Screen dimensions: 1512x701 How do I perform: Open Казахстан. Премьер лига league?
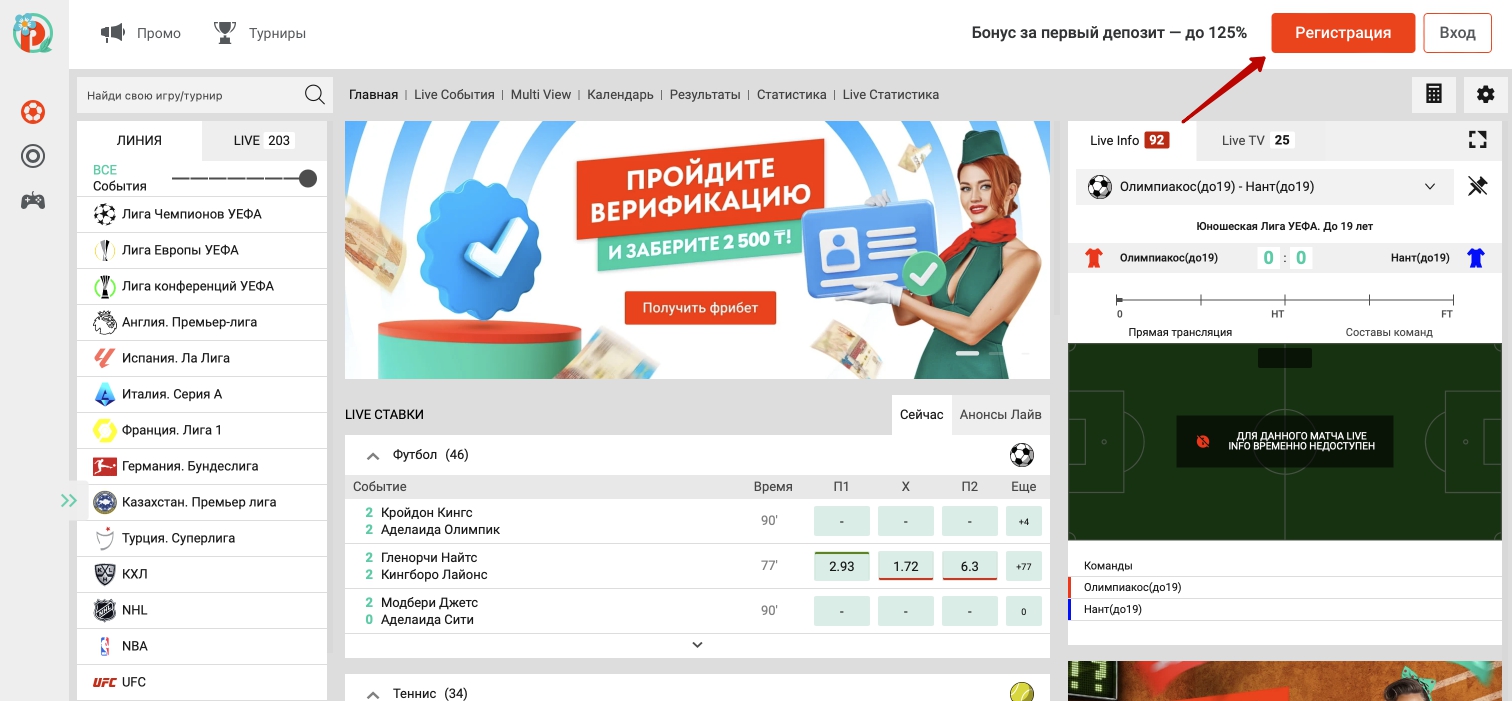click(202, 502)
